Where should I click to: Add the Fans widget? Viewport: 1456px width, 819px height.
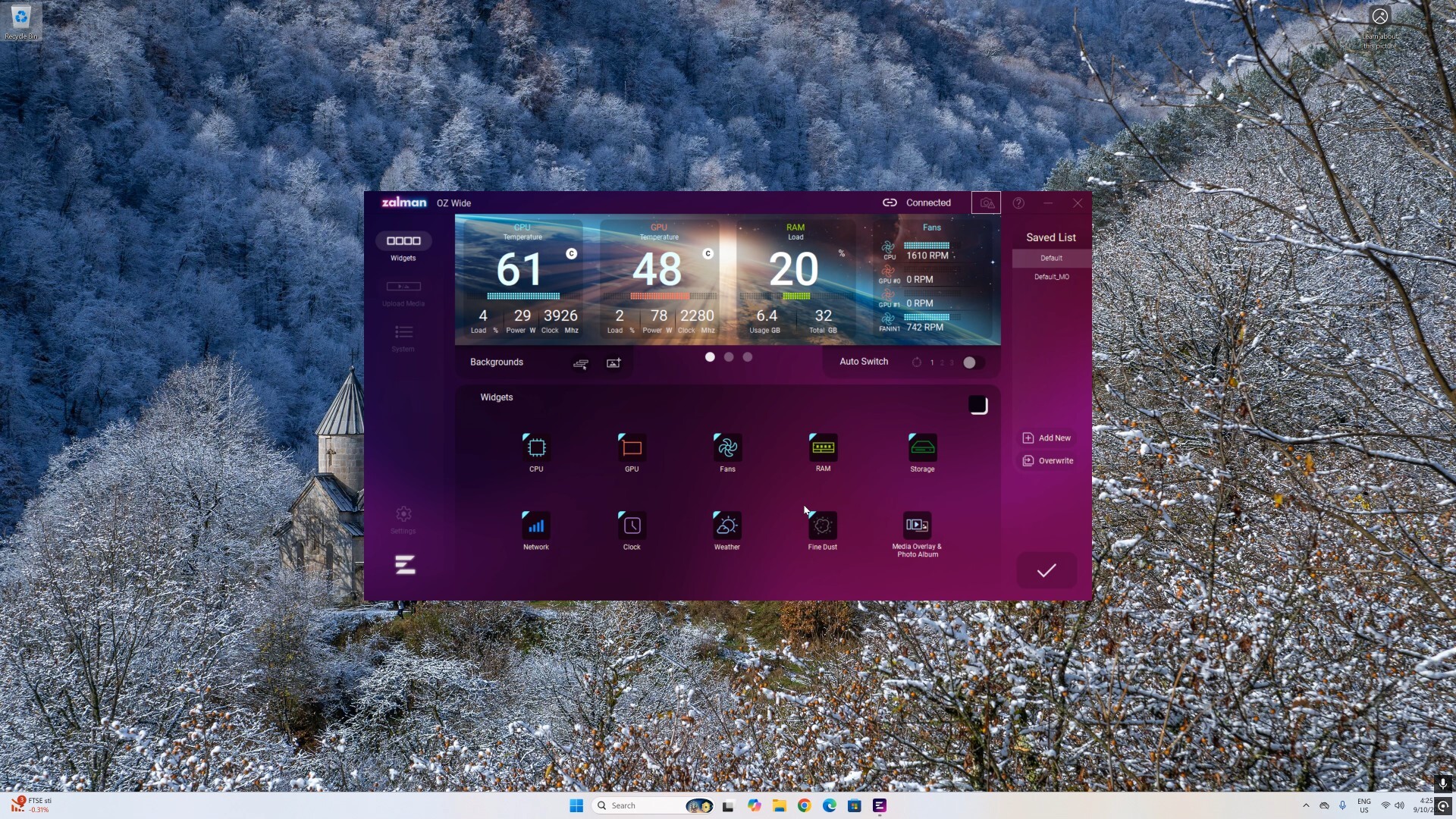click(x=727, y=448)
